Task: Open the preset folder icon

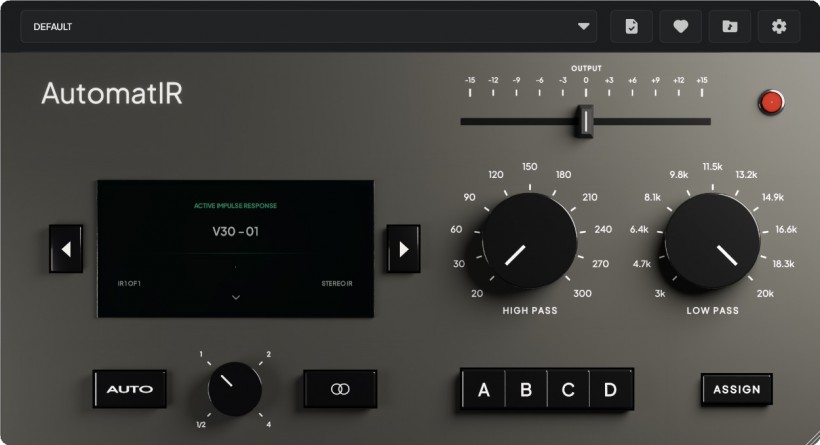Action: point(730,26)
